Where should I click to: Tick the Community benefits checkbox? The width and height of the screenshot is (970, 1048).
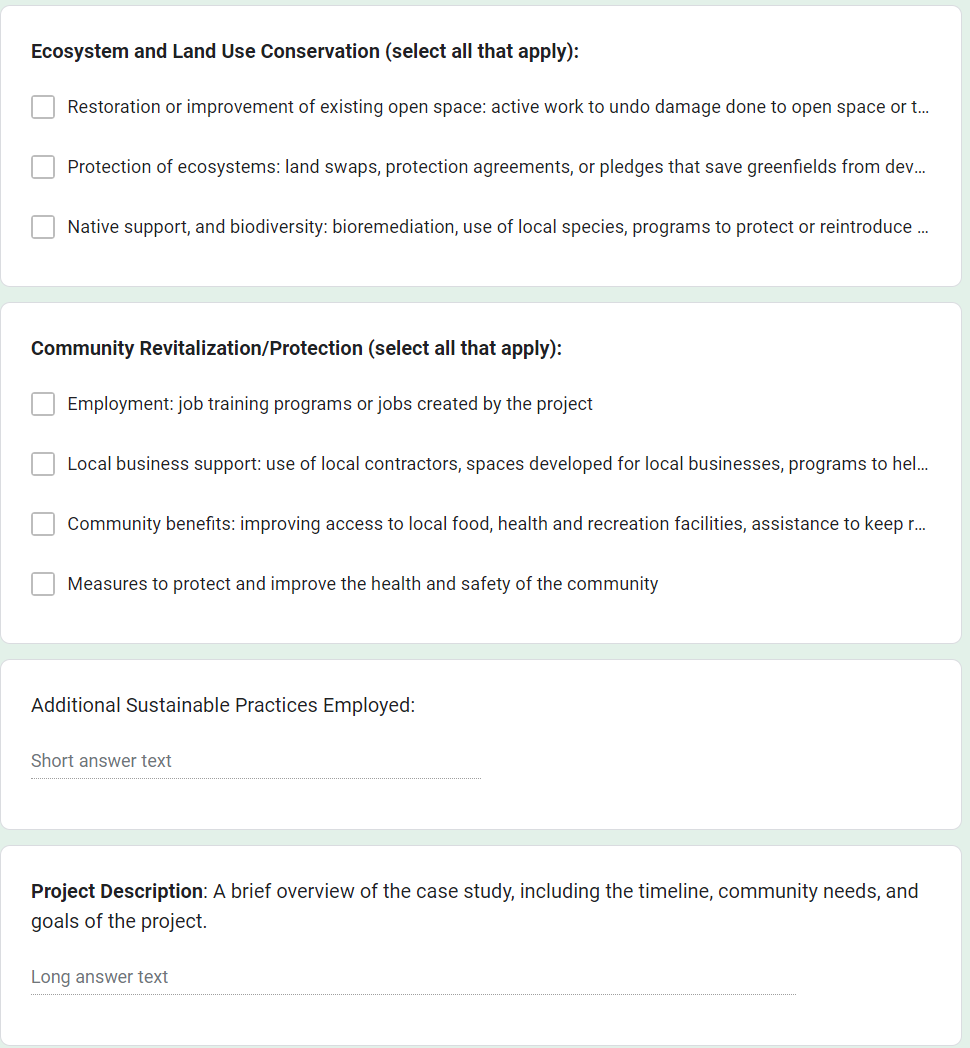[x=43, y=524]
